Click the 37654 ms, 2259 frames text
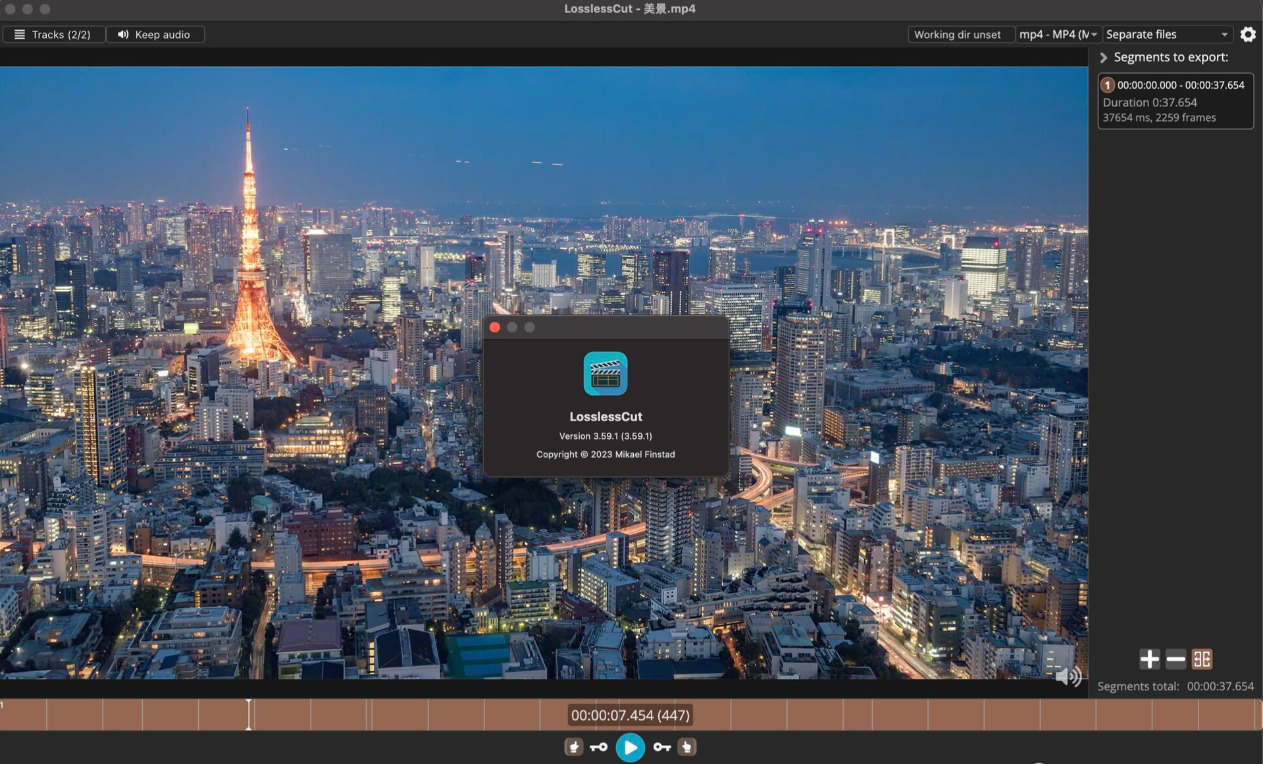Image resolution: width=1263 pixels, height=764 pixels. 1159,117
